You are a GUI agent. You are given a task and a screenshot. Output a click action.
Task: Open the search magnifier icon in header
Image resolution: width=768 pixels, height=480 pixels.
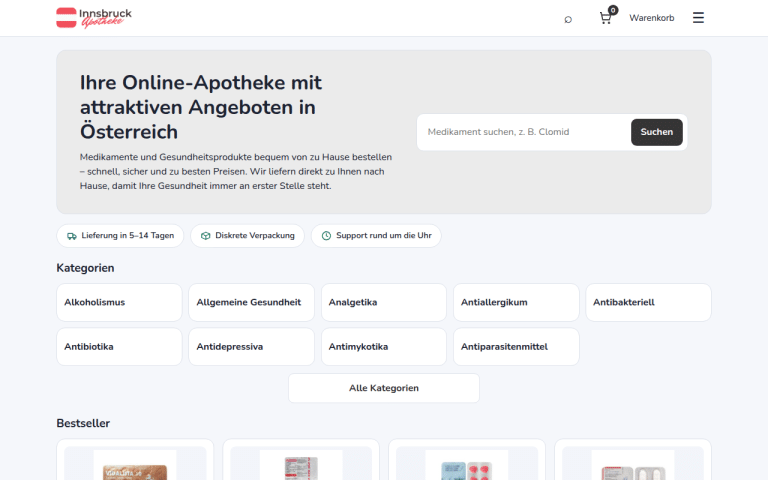tap(568, 19)
